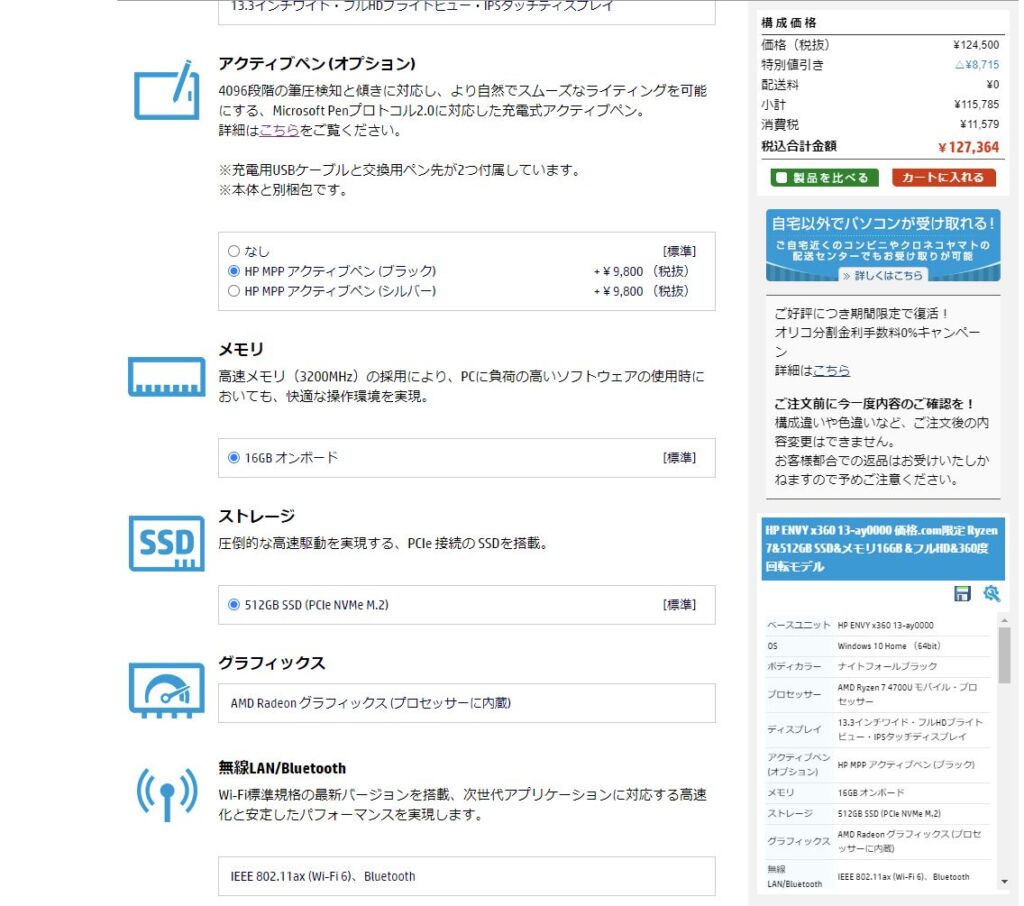Click the 価格（税抜） ¥124,500 value
Viewport: 1024px width, 906px height.
point(976,45)
